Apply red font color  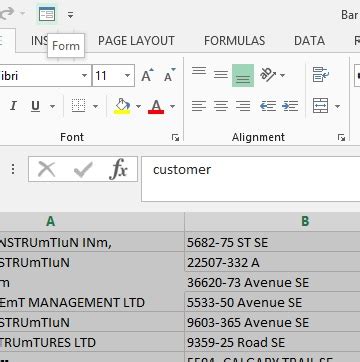tap(156, 106)
